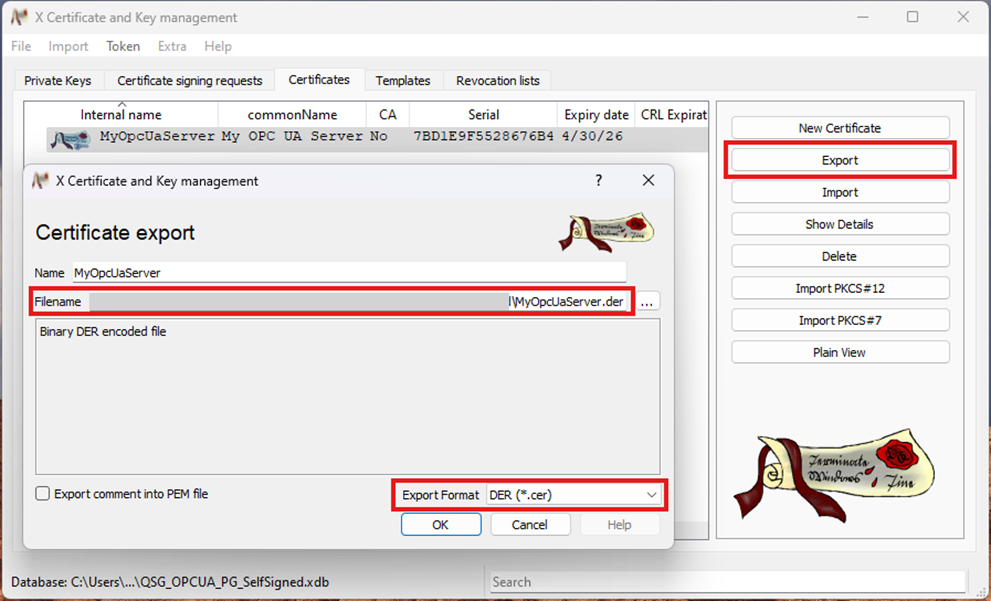991x601 pixels.
Task: Open the Token menu
Action: point(123,46)
